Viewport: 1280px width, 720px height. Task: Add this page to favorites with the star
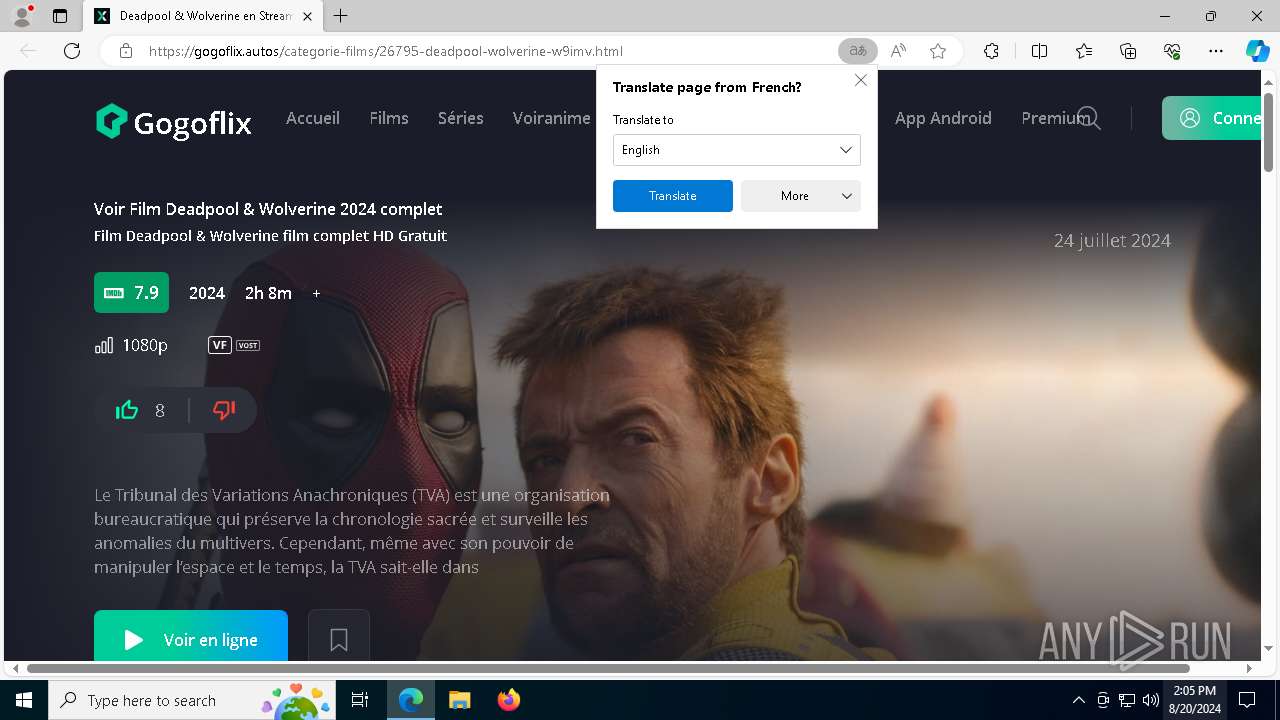938,51
